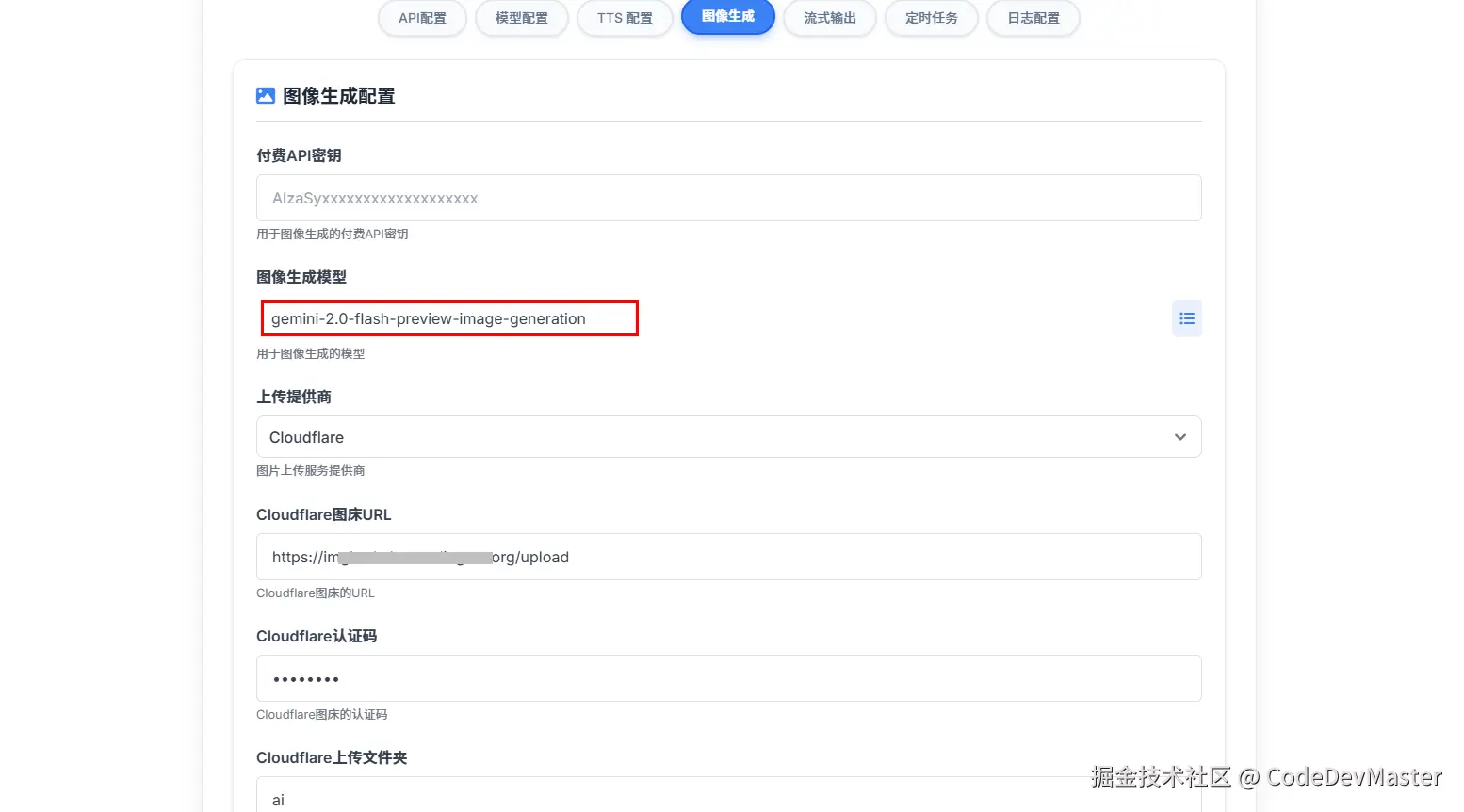This screenshot has width=1464, height=812.
Task: Click the Cloudflare图床URL input box
Action: pos(728,557)
